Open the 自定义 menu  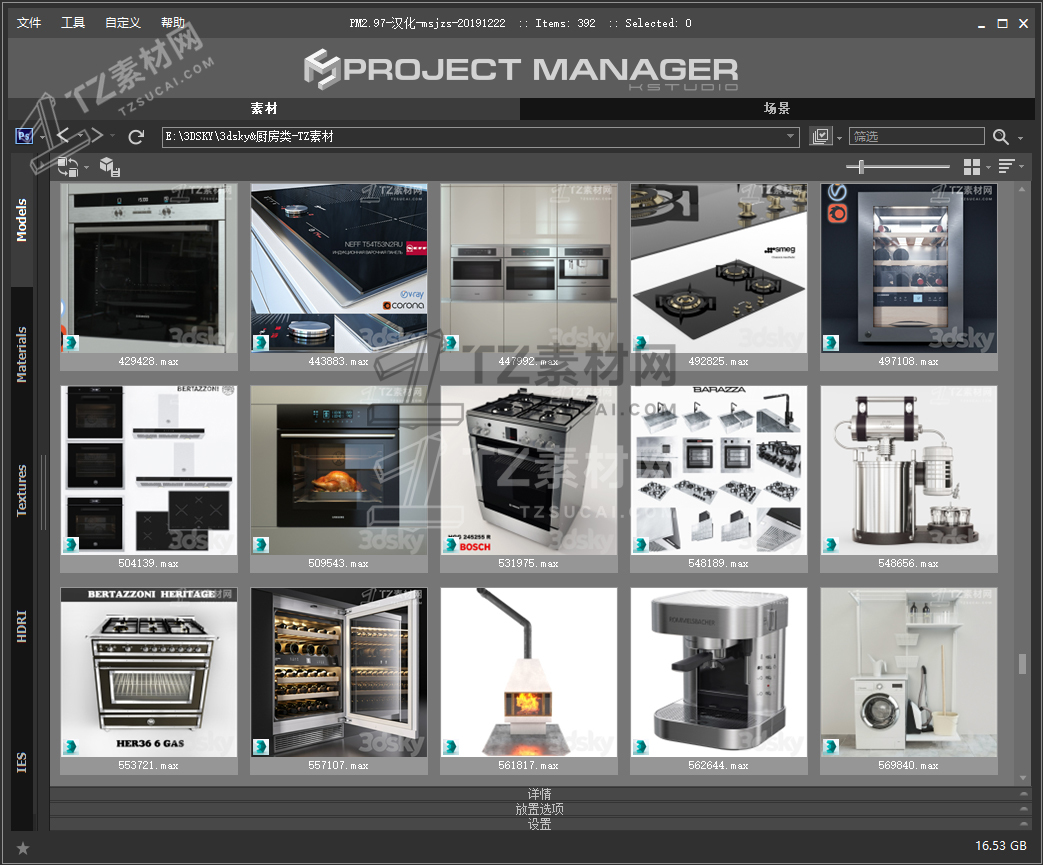click(123, 23)
